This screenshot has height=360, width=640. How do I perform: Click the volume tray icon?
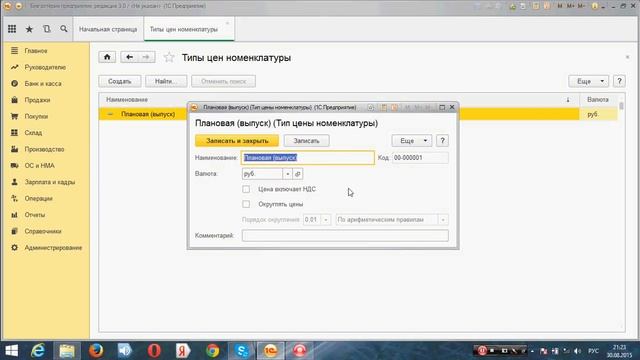point(578,351)
